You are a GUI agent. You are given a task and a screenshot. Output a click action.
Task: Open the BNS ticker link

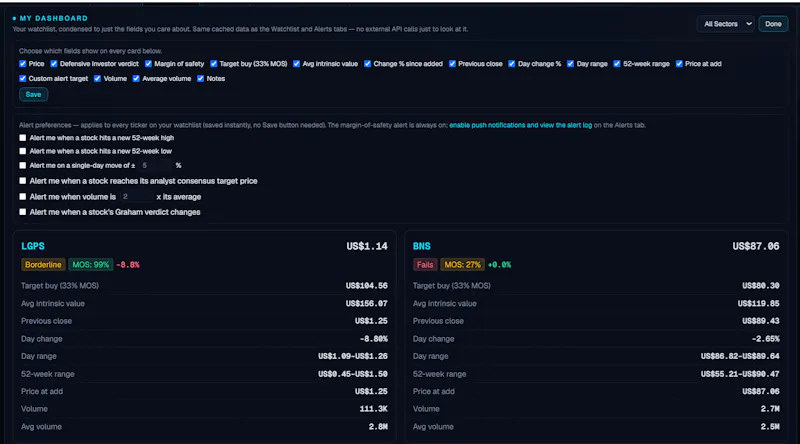point(421,246)
